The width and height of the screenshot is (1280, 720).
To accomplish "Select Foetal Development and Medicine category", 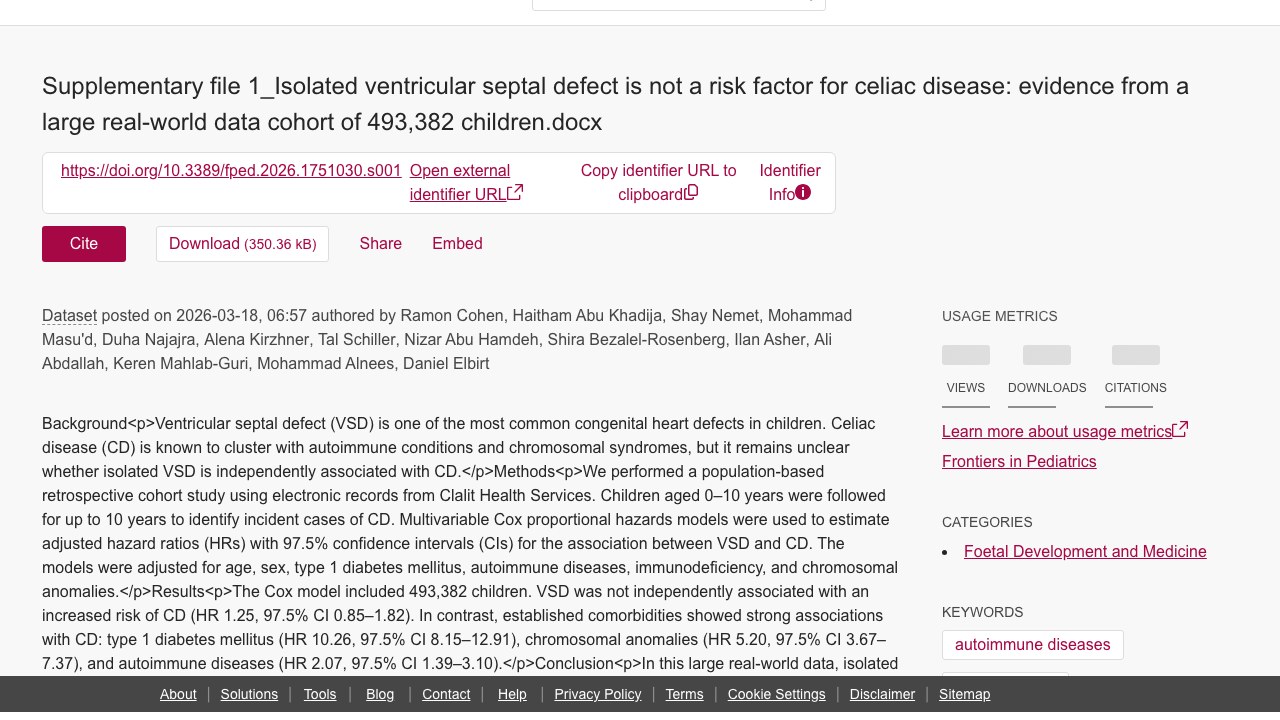I will [x=1085, y=552].
